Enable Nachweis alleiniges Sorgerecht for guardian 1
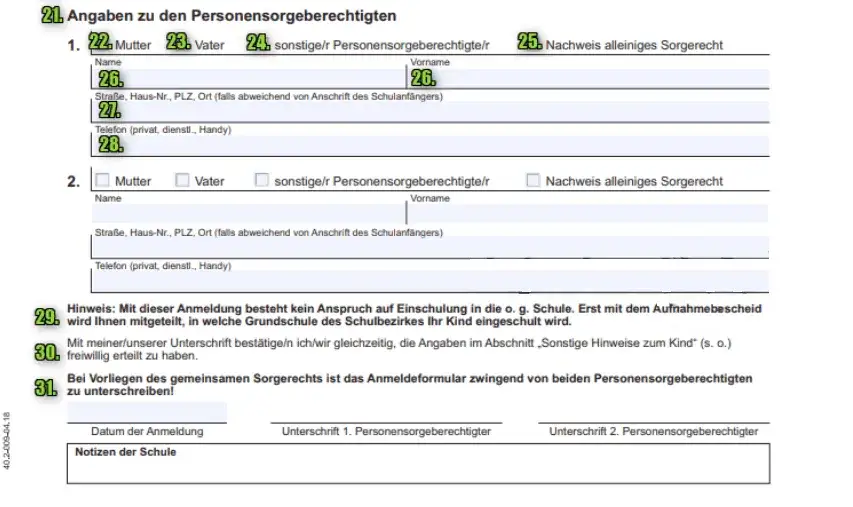 pyautogui.click(x=533, y=44)
